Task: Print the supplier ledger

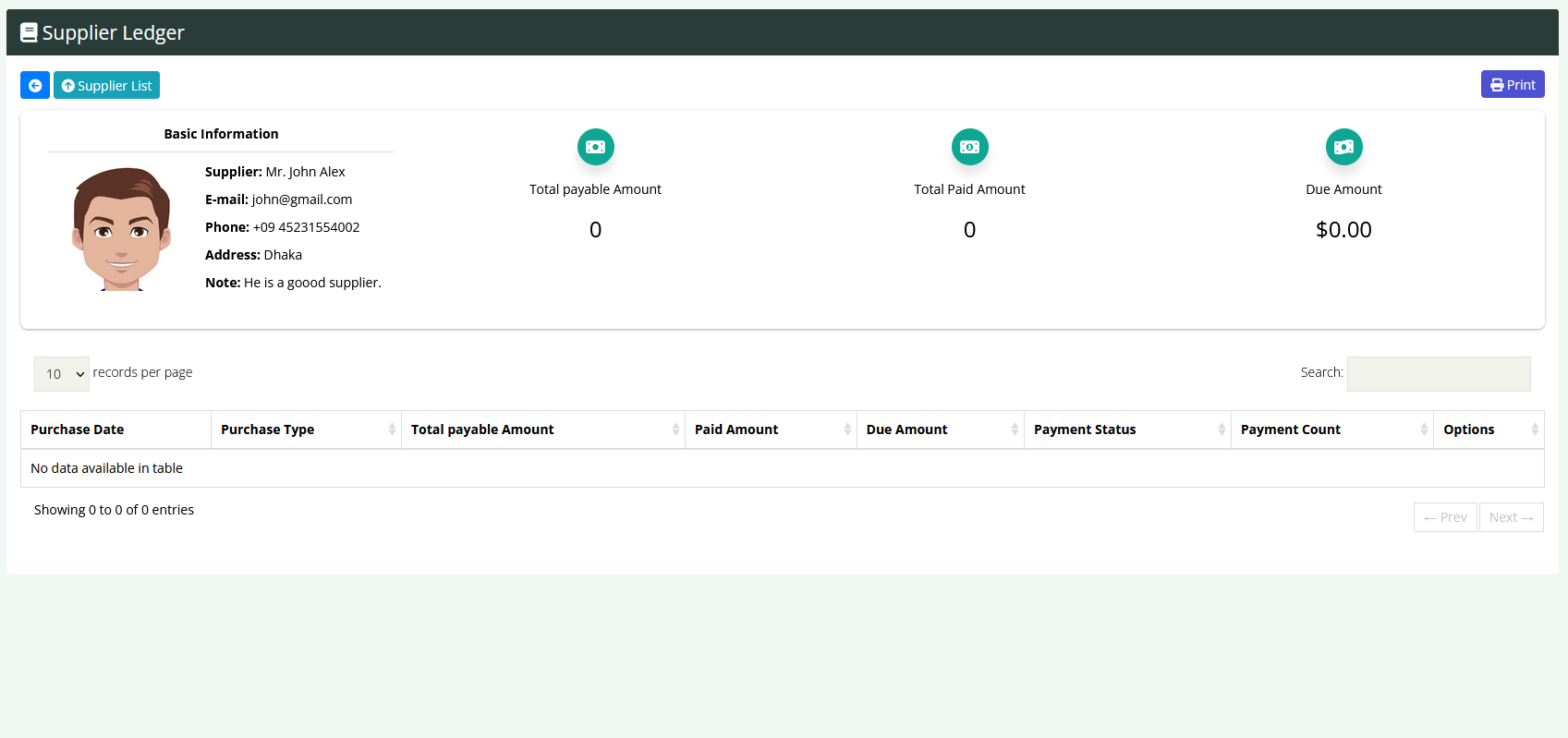Action: click(x=1512, y=85)
